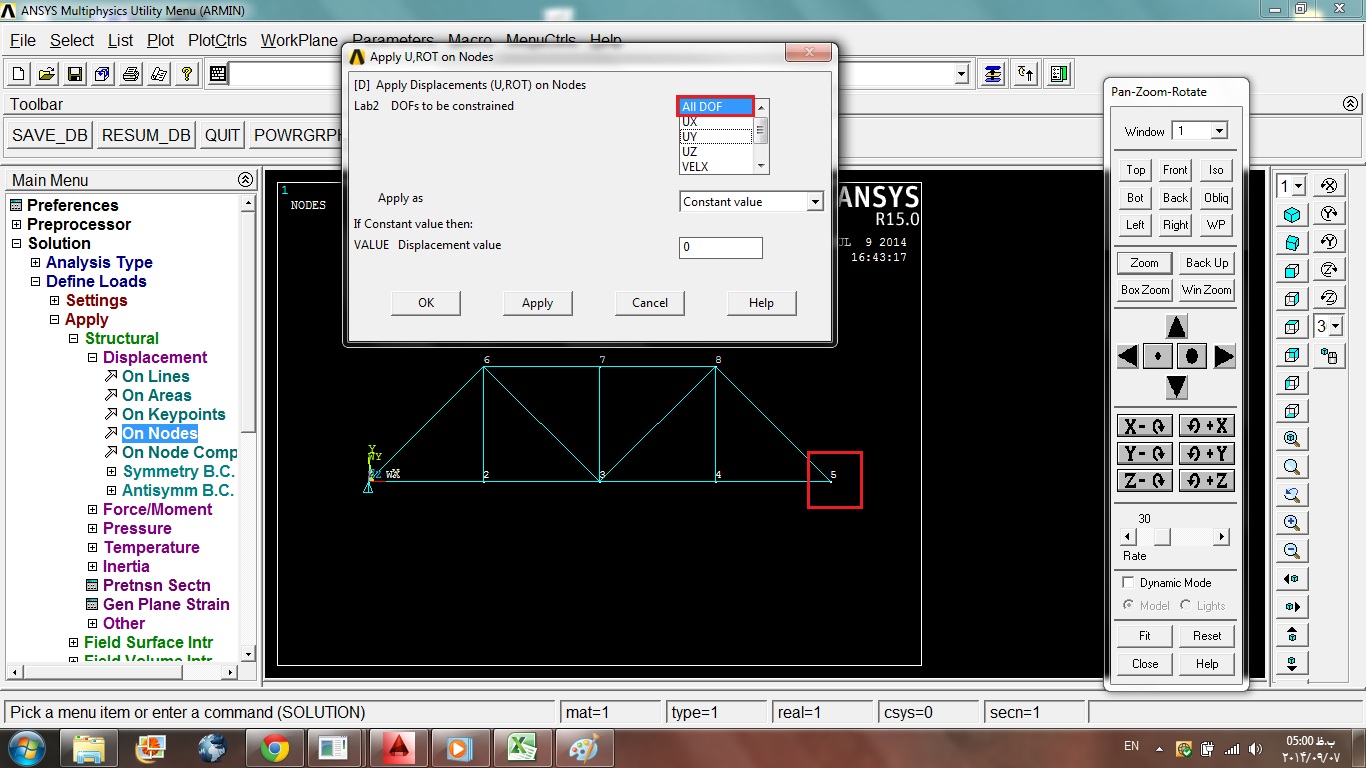The image size is (1366, 768).
Task: Collapse the Solution tree node
Action: click(16, 244)
